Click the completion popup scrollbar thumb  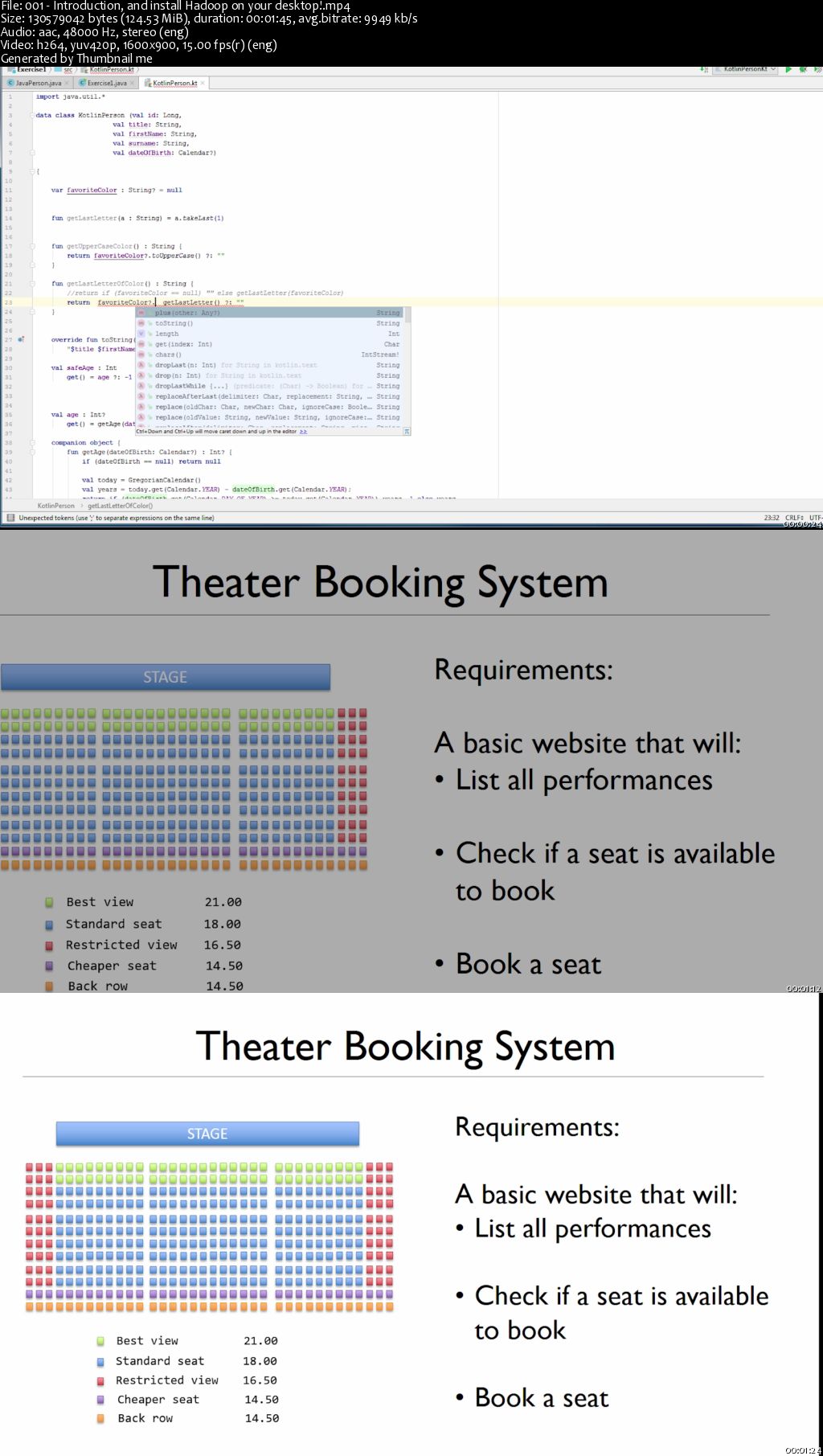[x=408, y=314]
